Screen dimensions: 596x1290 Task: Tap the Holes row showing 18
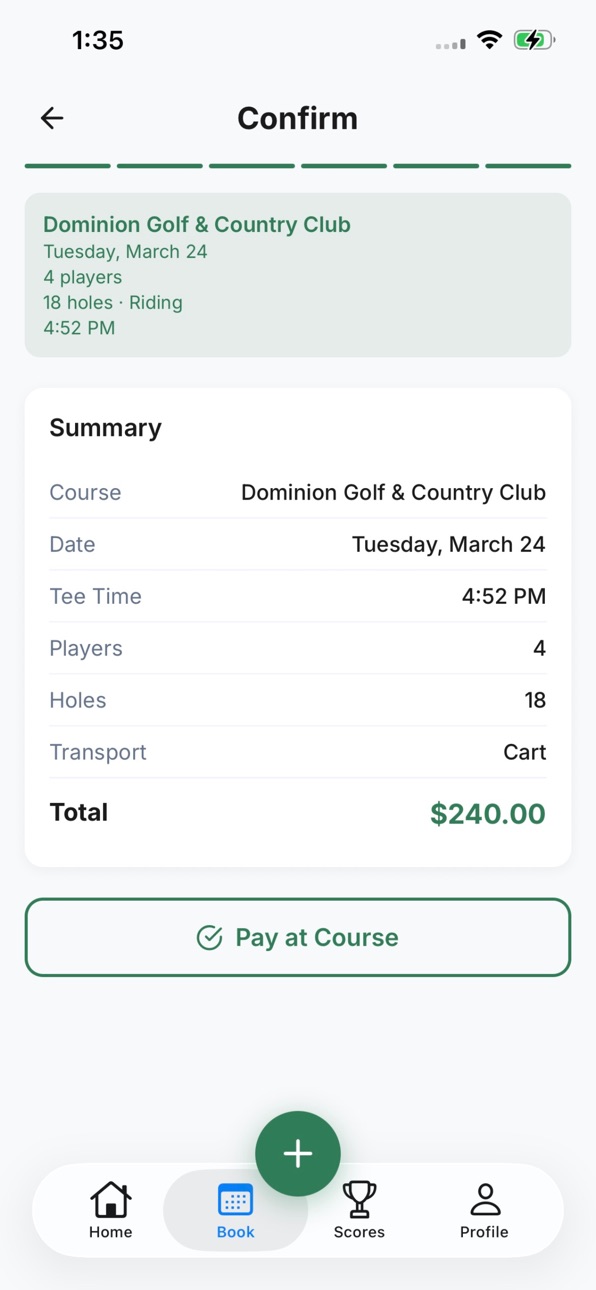pyautogui.click(x=298, y=700)
